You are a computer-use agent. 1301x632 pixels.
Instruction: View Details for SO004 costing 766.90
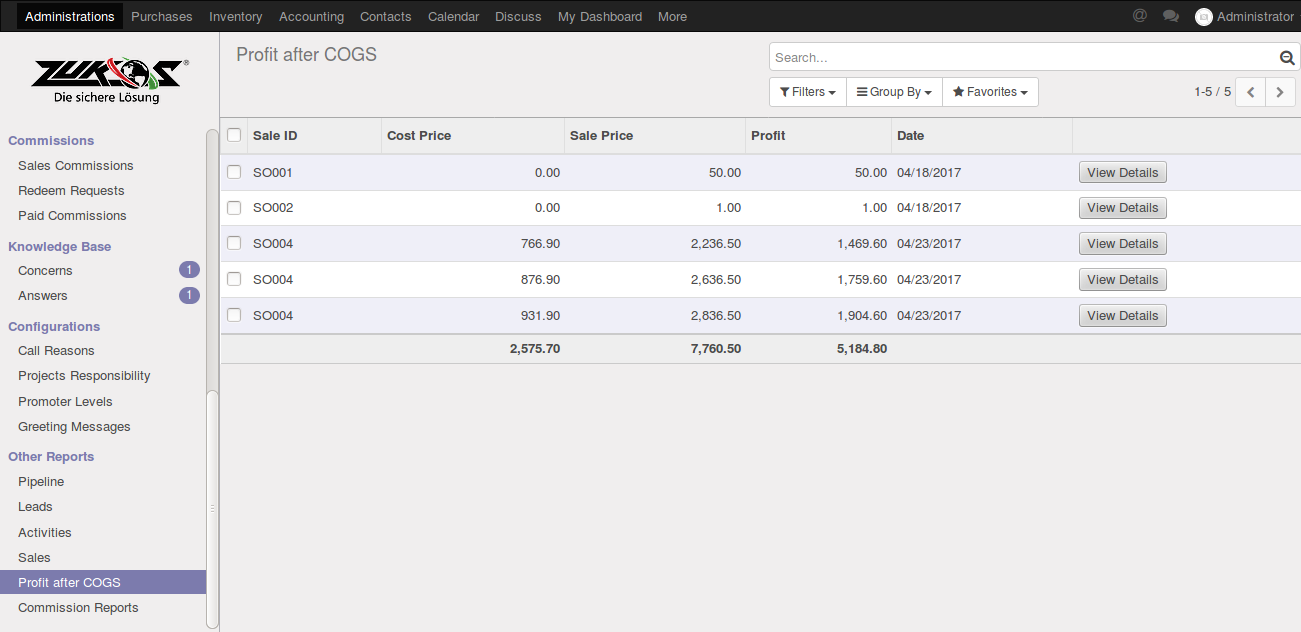click(x=1122, y=243)
